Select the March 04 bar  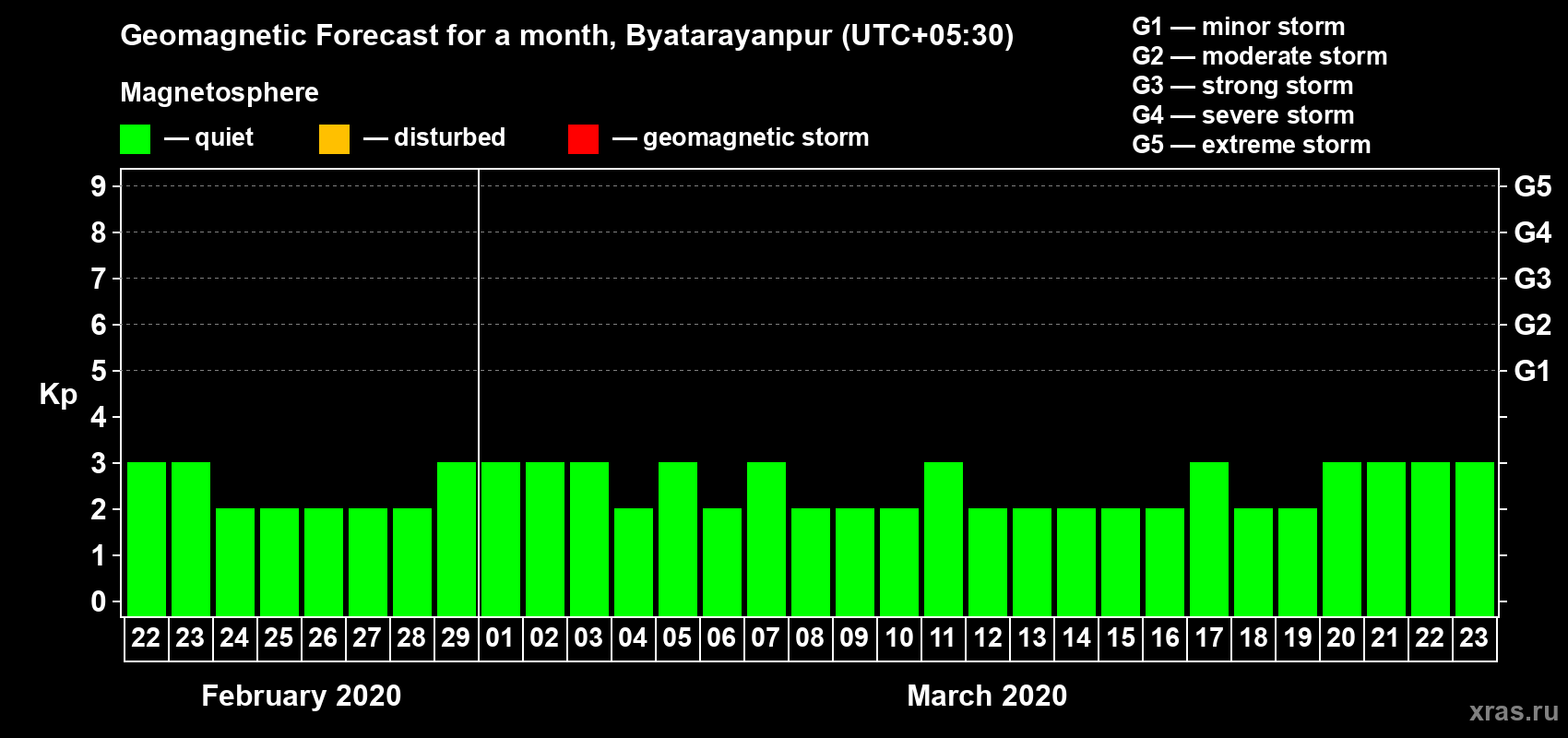point(634,562)
